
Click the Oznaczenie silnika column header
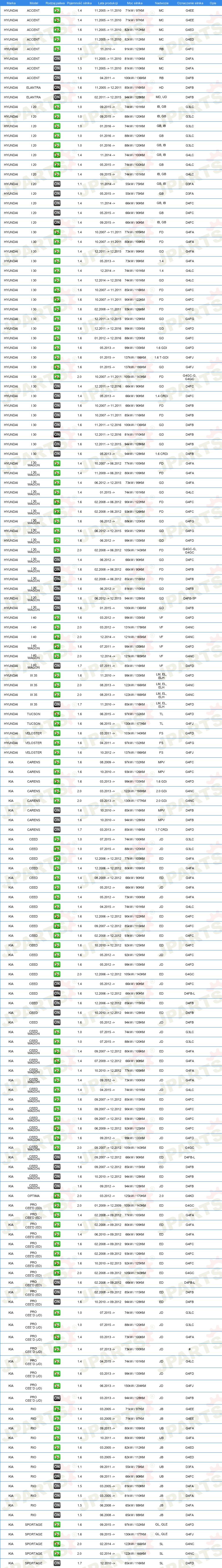coord(190,3)
